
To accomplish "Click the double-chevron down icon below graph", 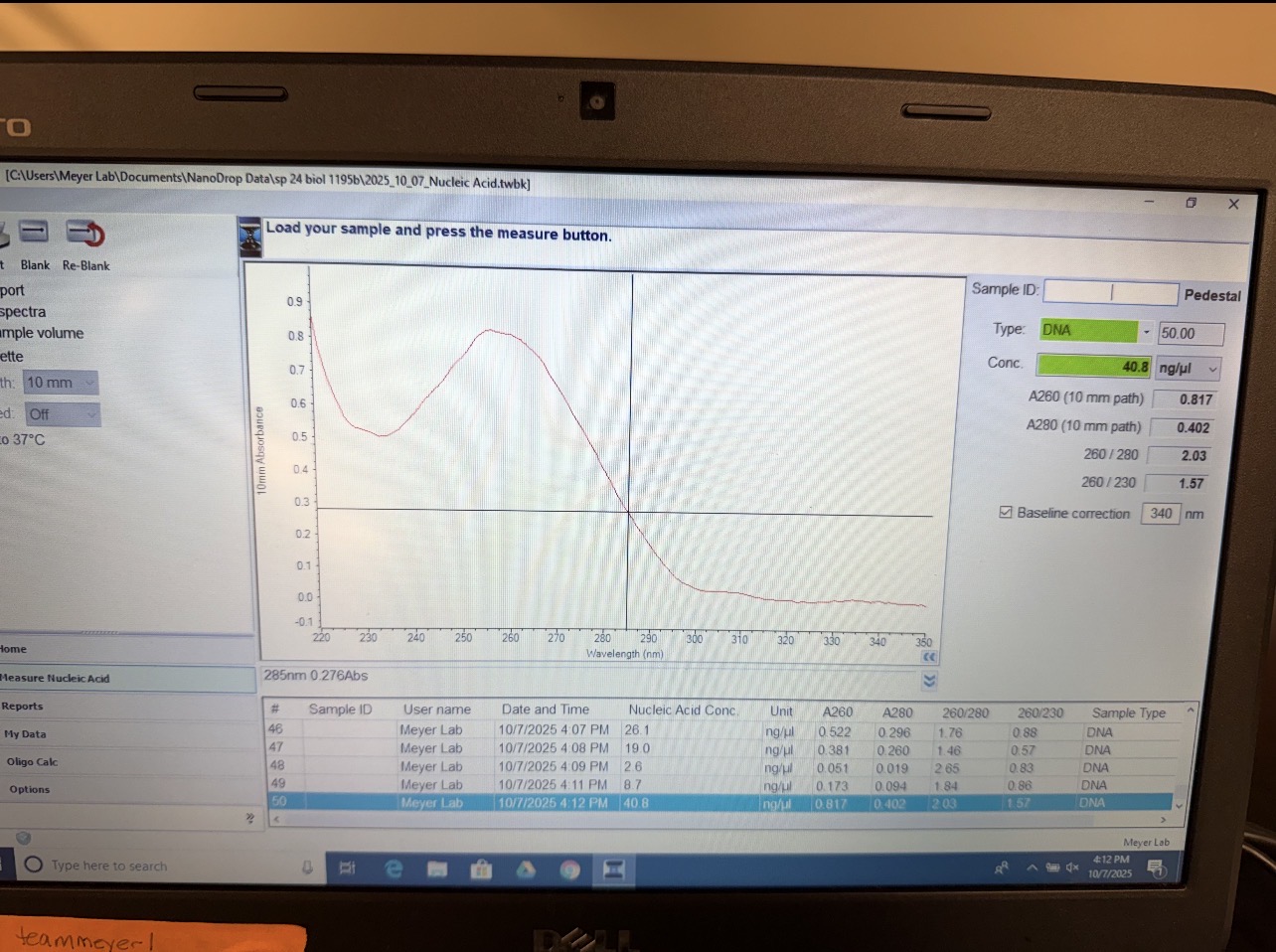I will 929,681.
